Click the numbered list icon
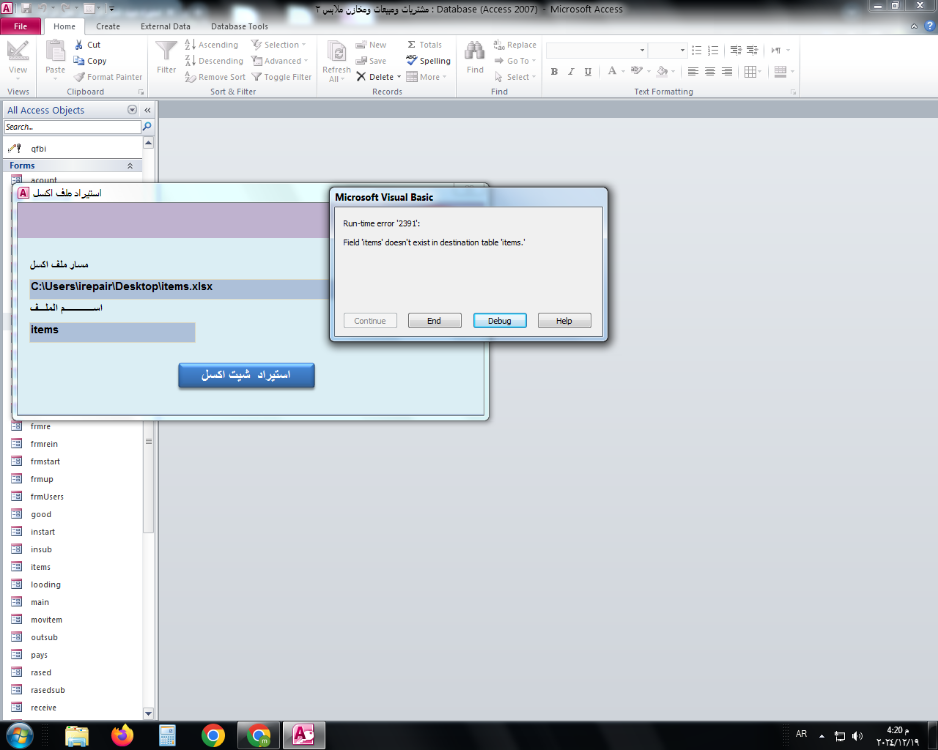This screenshot has width=938, height=750. [x=712, y=50]
